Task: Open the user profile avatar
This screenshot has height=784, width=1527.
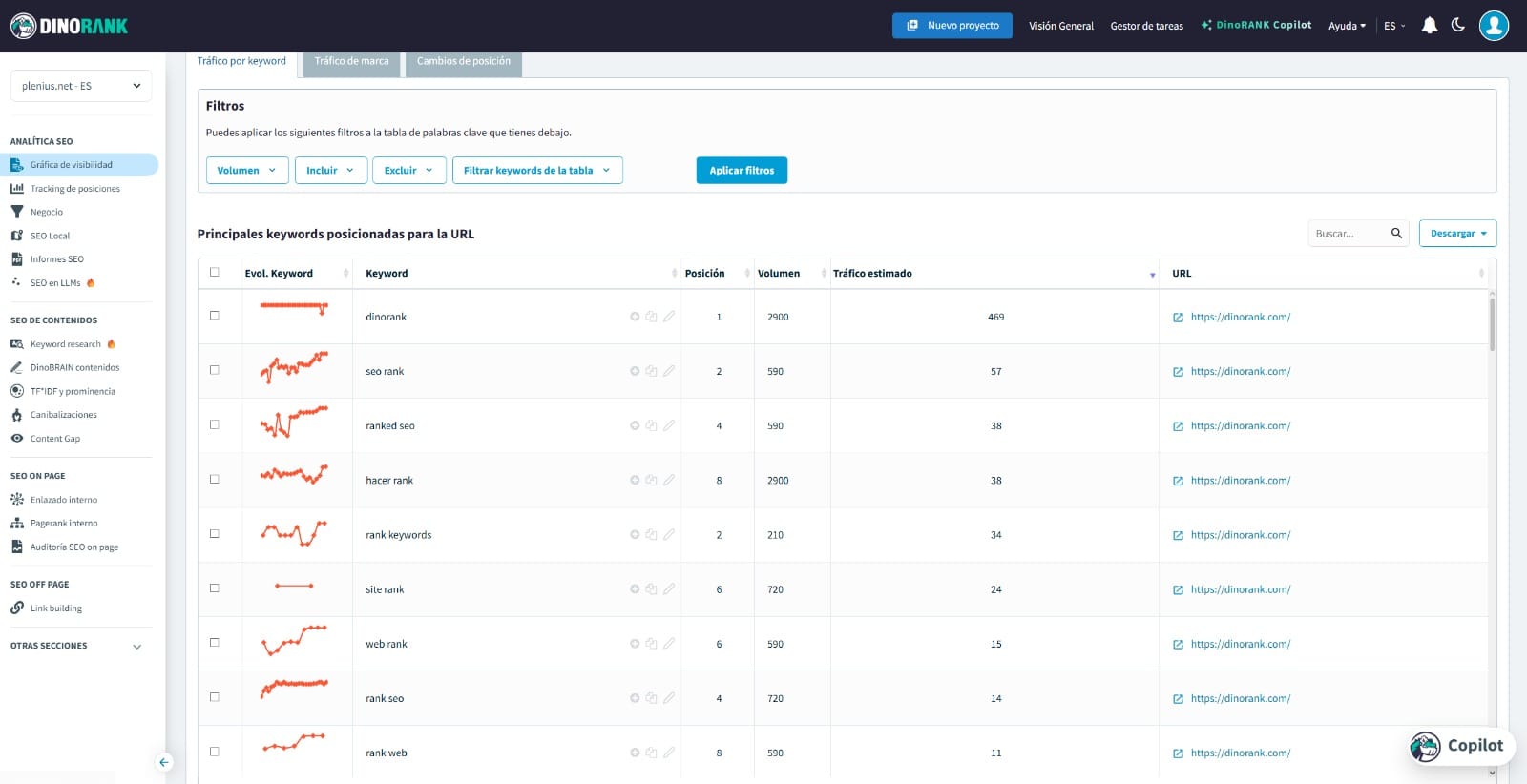Action: [x=1494, y=26]
